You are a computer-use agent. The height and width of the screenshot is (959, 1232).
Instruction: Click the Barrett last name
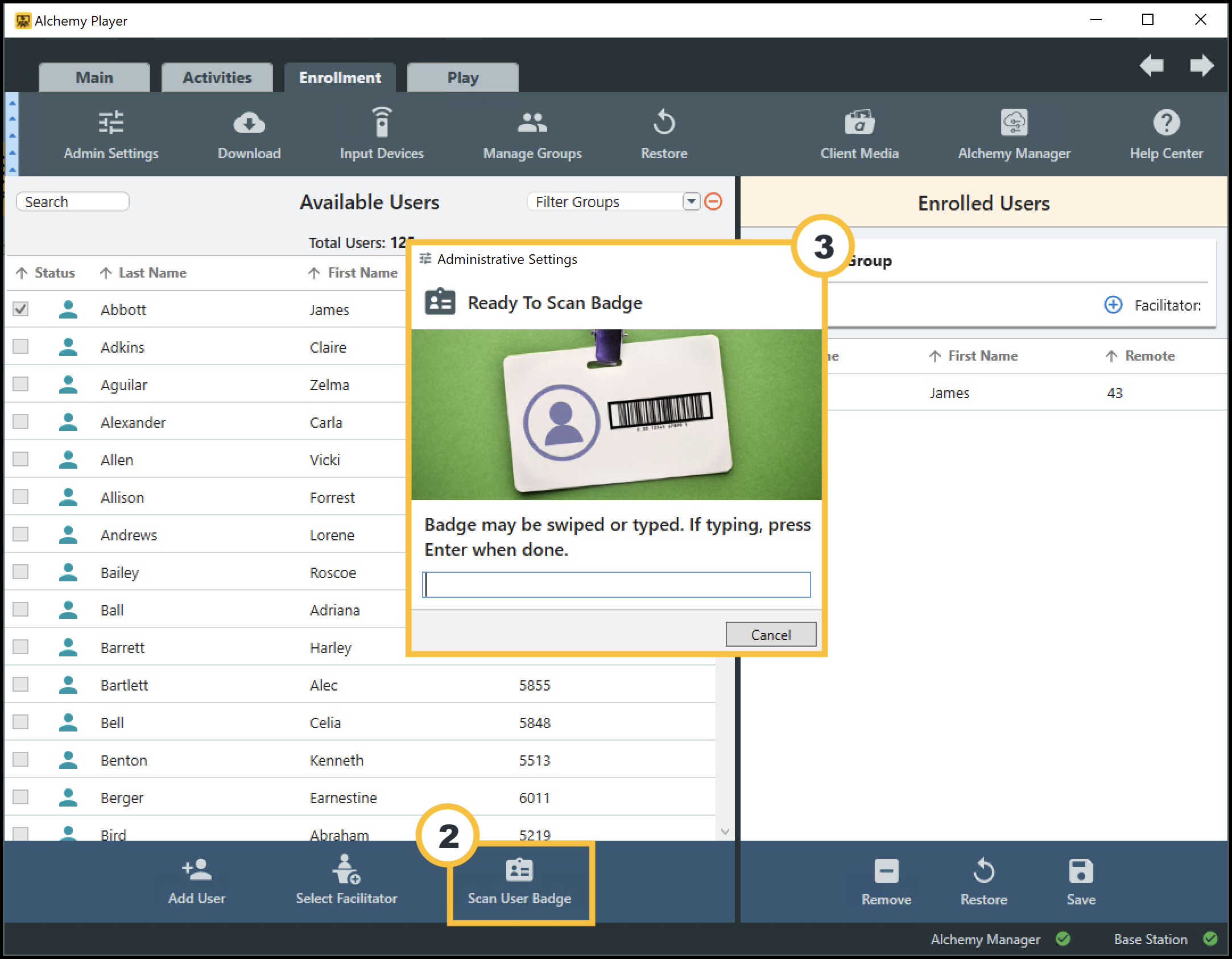pos(123,648)
